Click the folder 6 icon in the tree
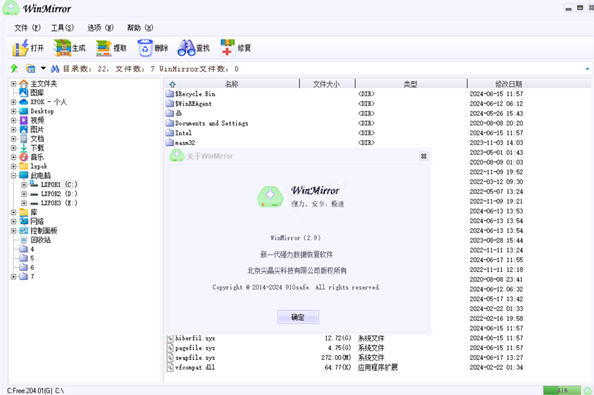This screenshot has width=594, height=395. click(23, 267)
